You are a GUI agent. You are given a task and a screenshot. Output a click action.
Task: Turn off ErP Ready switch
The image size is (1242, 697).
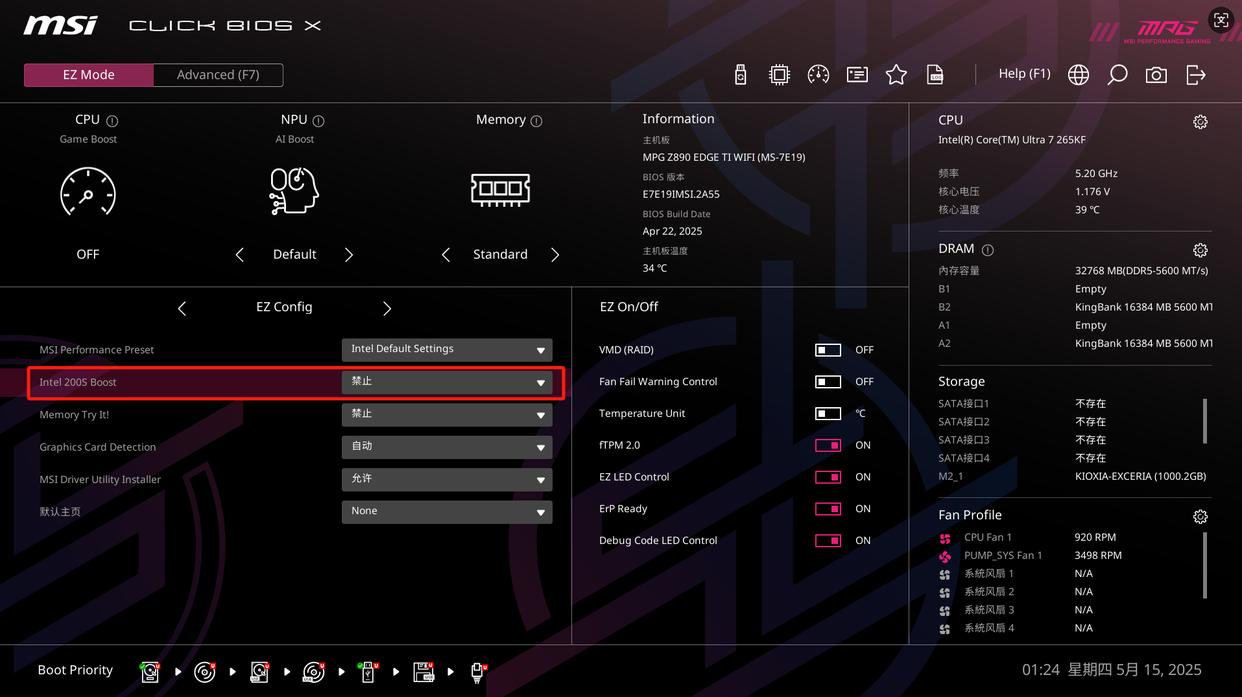point(828,509)
